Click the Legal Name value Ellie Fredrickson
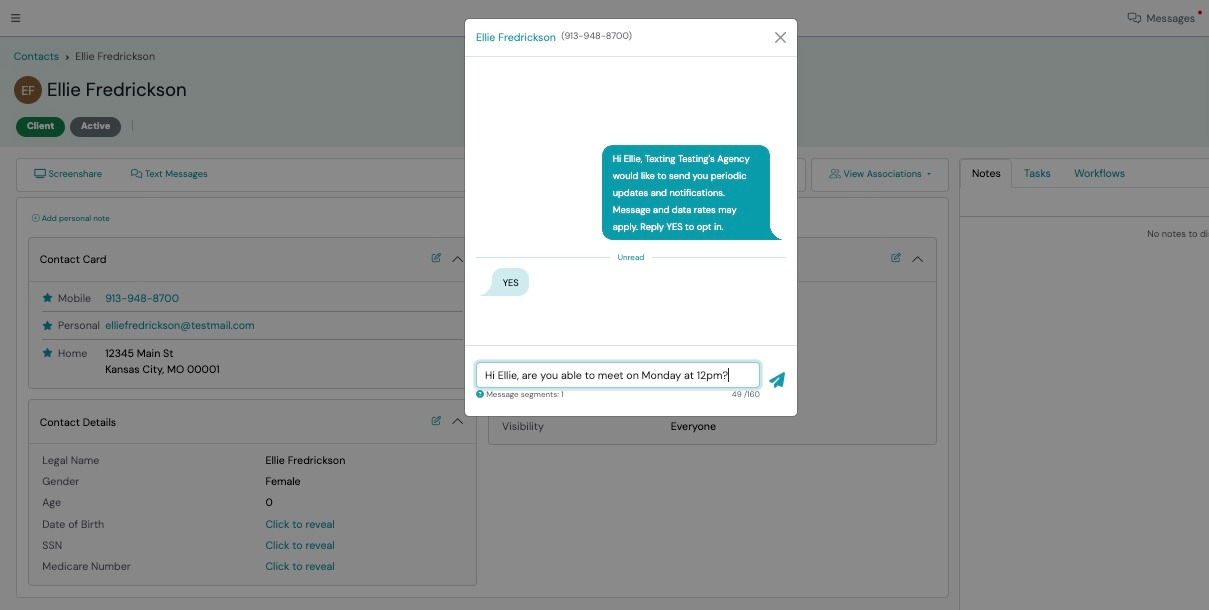1209x610 pixels. pos(305,460)
